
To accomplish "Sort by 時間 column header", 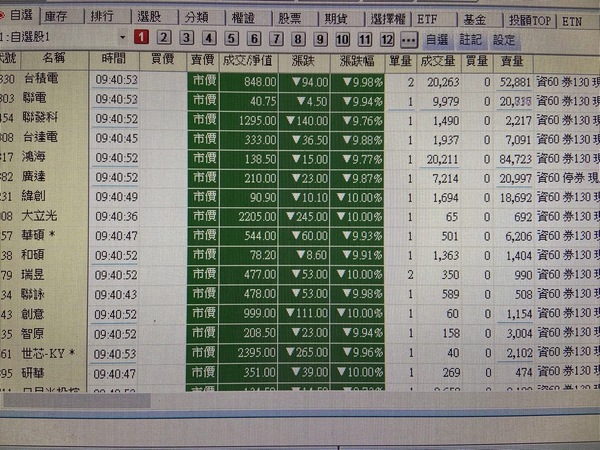I will [x=114, y=59].
